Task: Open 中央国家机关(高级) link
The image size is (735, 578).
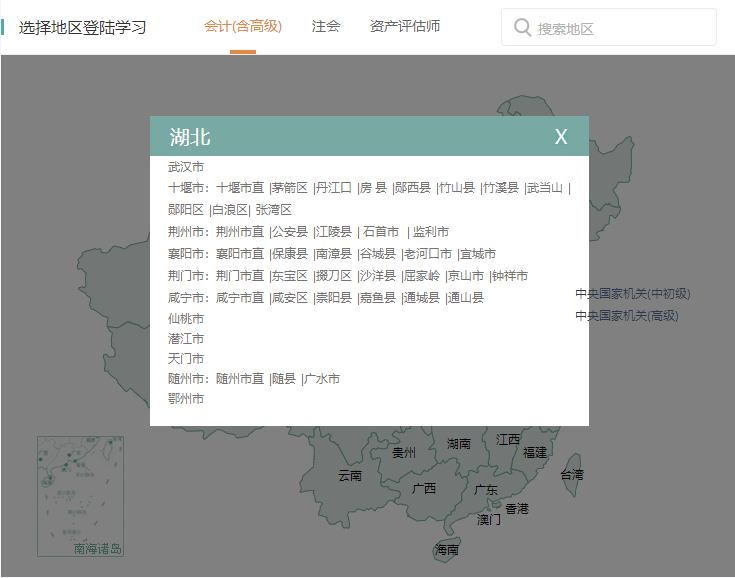Action: click(x=627, y=315)
